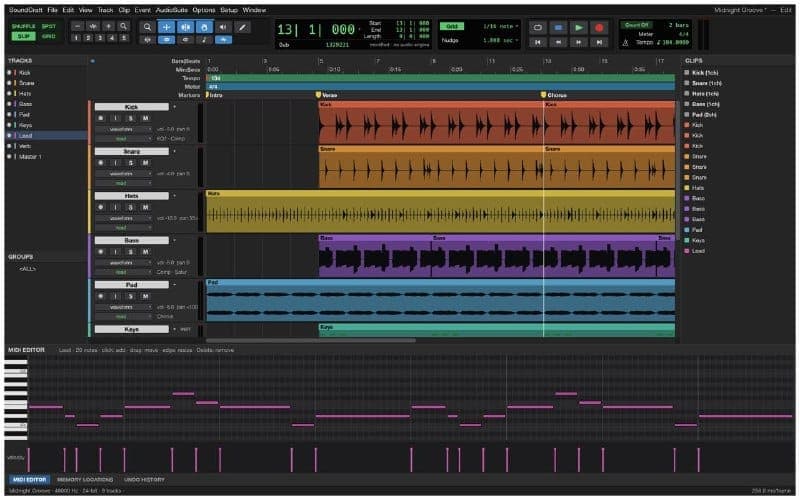Click Go to End transport button
This screenshot has height=500, width=800.
click(599, 42)
